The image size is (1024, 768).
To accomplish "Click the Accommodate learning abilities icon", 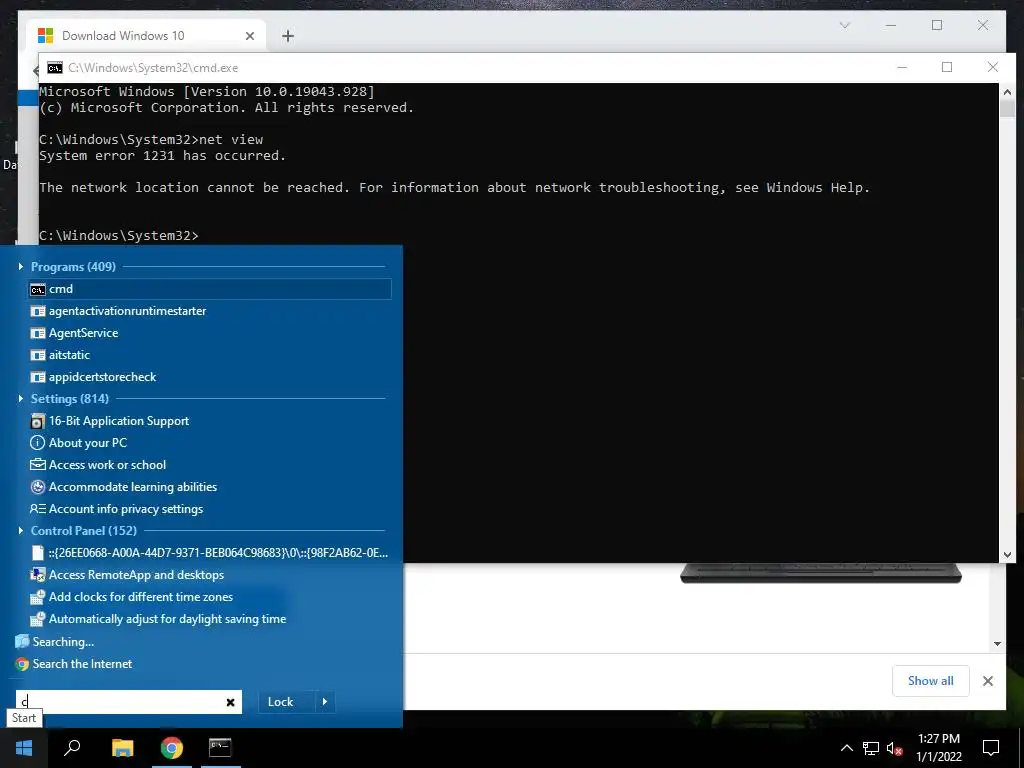I will coord(38,487).
